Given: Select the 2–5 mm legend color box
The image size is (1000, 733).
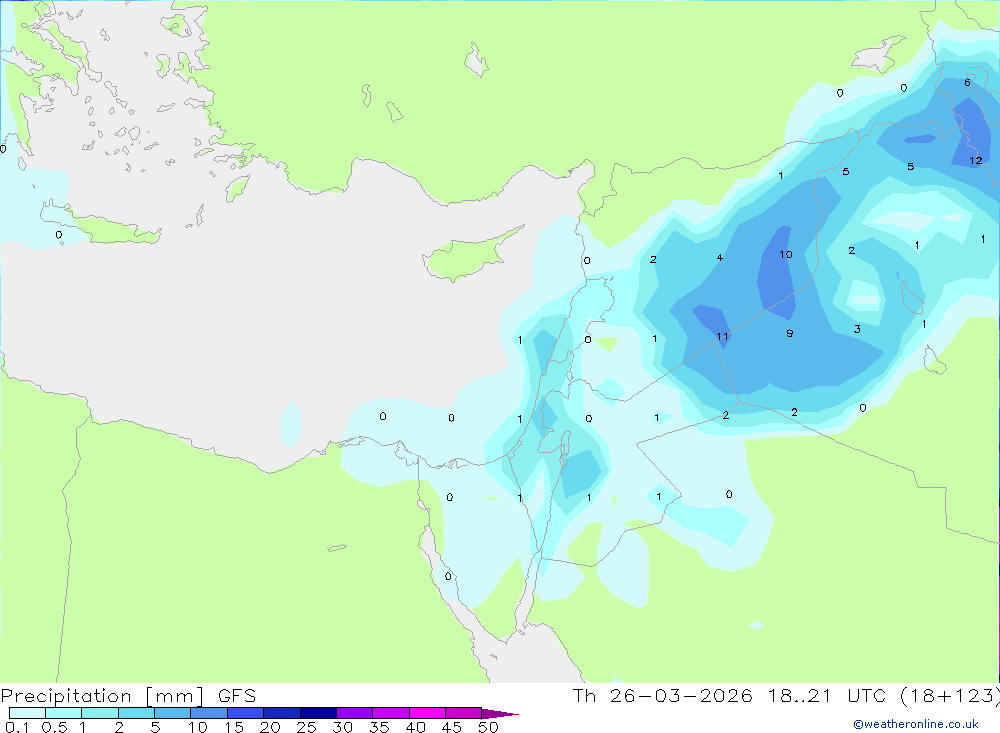Looking at the screenshot, I should [136, 713].
